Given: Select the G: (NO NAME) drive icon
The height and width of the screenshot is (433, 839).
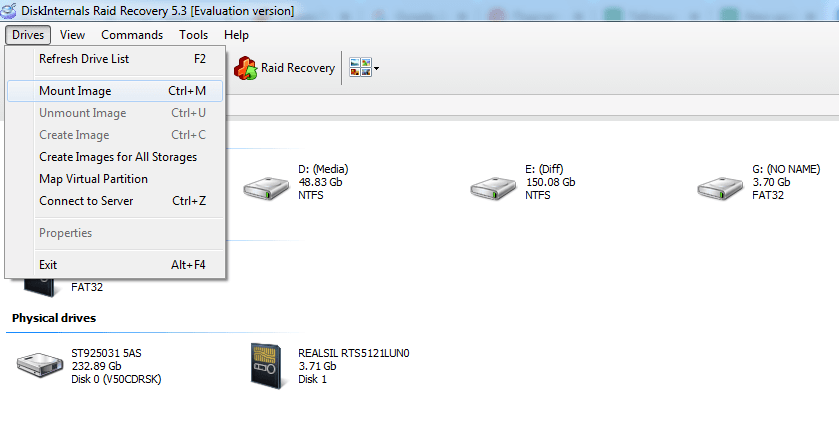Looking at the screenshot, I should pyautogui.click(x=723, y=187).
